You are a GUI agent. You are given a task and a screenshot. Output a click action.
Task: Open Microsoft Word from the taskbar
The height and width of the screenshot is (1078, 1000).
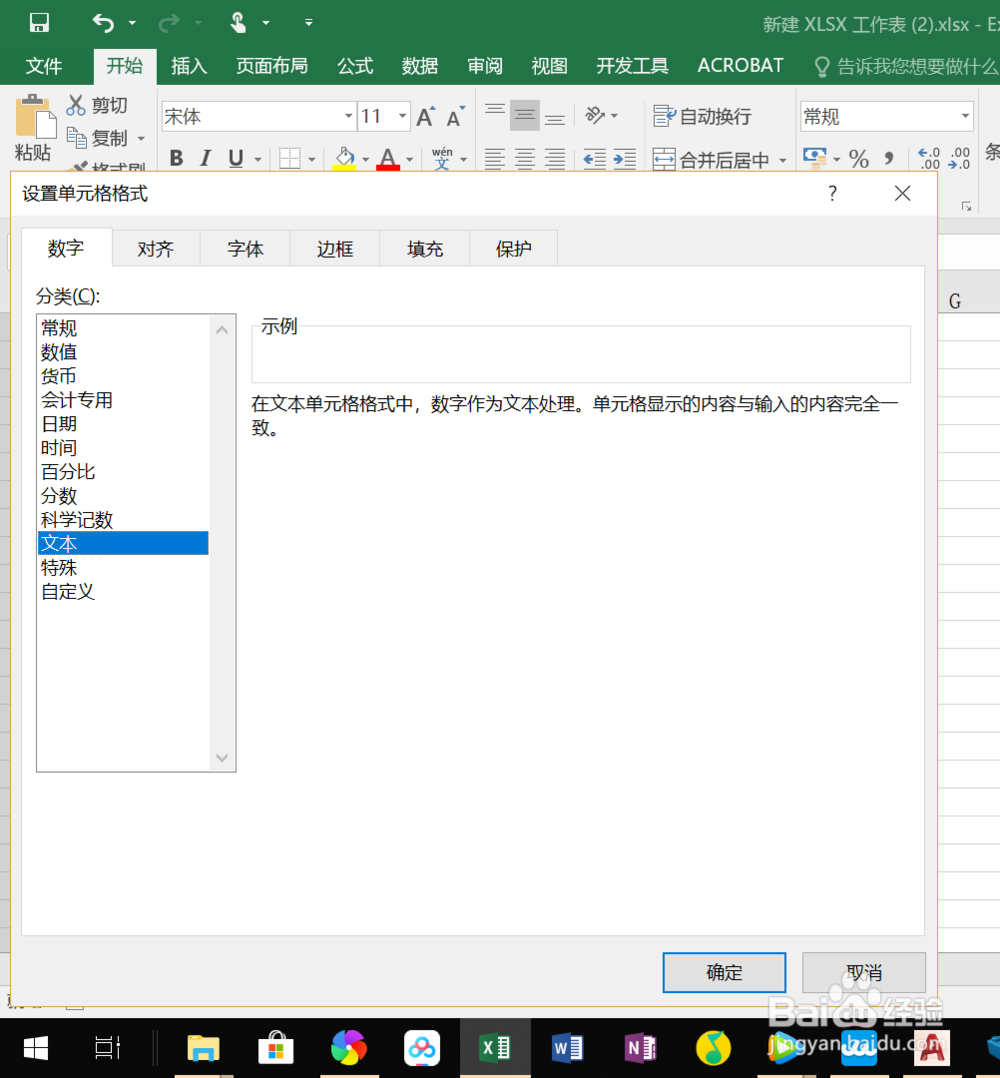coord(567,1048)
